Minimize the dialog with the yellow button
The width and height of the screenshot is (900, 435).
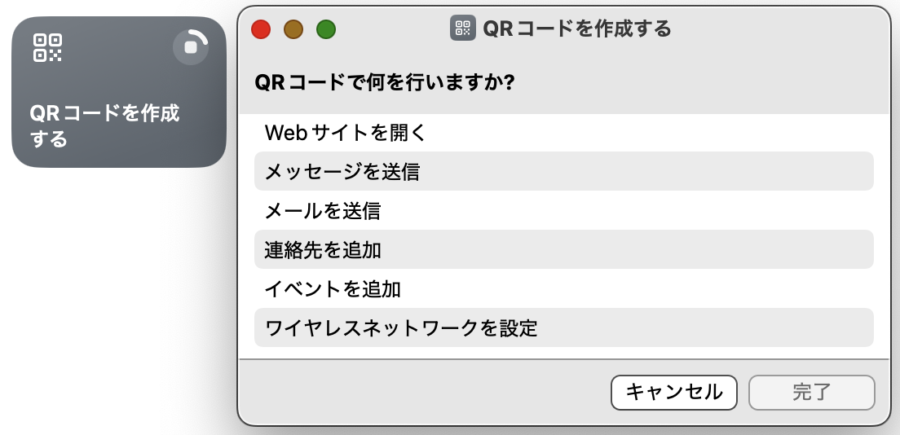click(294, 29)
